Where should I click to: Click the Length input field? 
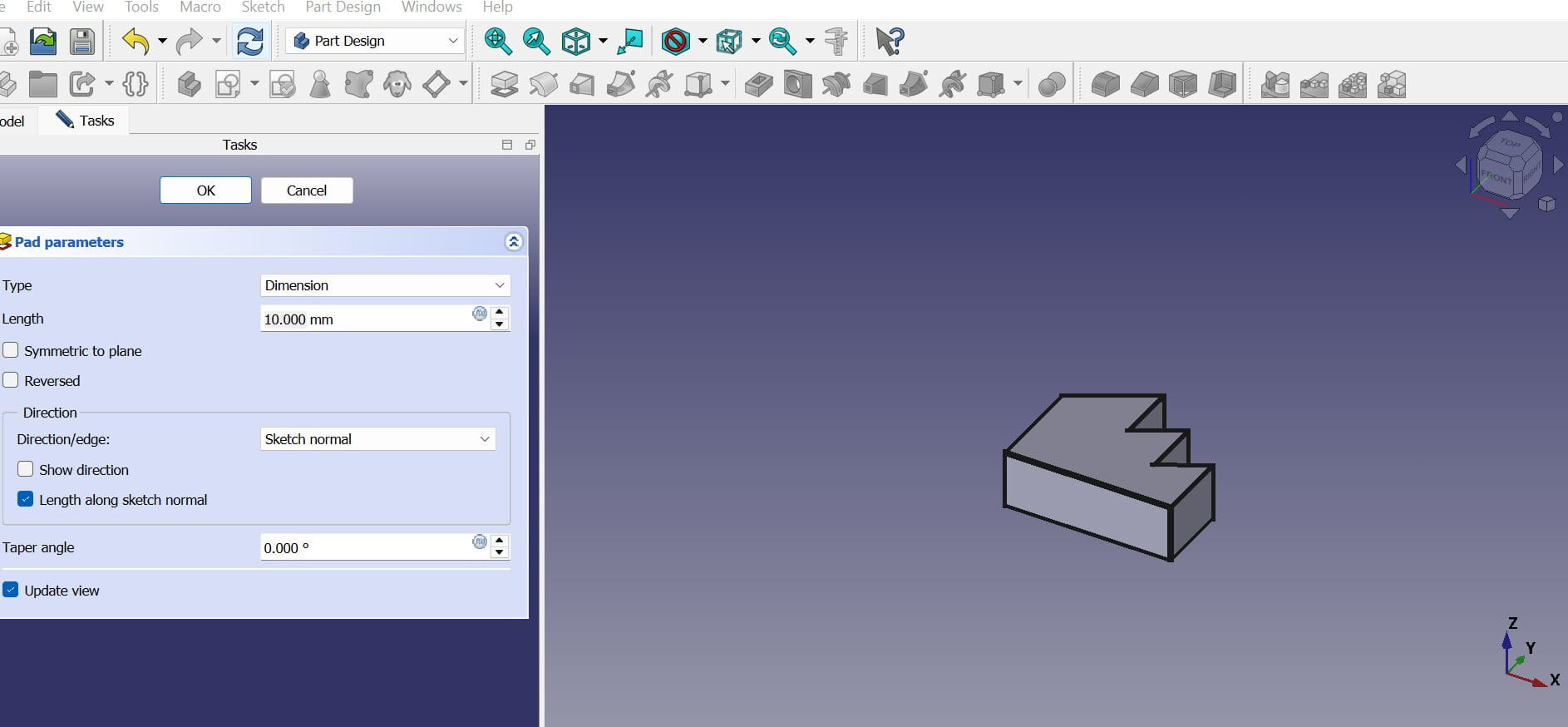click(366, 319)
